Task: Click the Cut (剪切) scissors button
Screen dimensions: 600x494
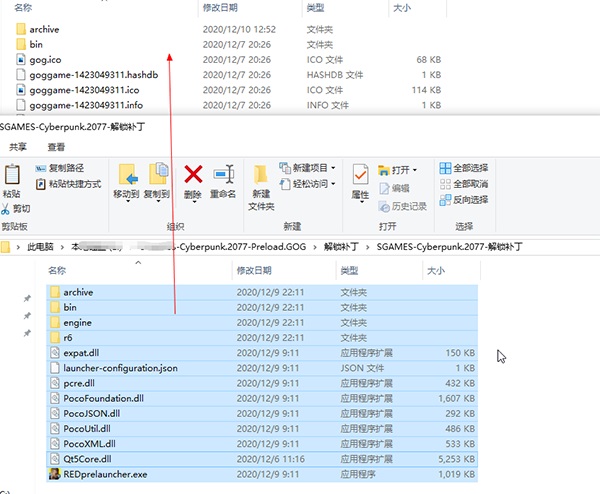Action: [16, 209]
